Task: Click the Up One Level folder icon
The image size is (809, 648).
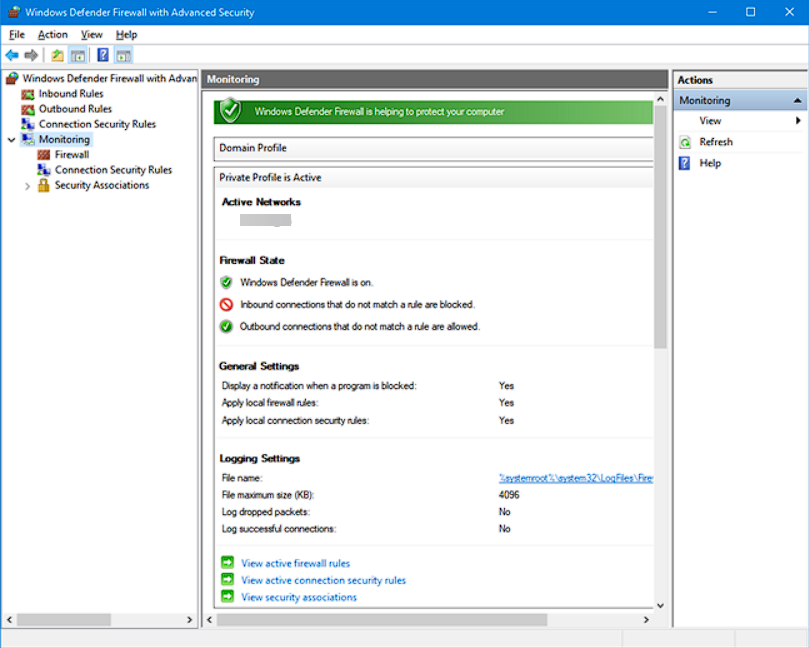Action: pos(58,56)
